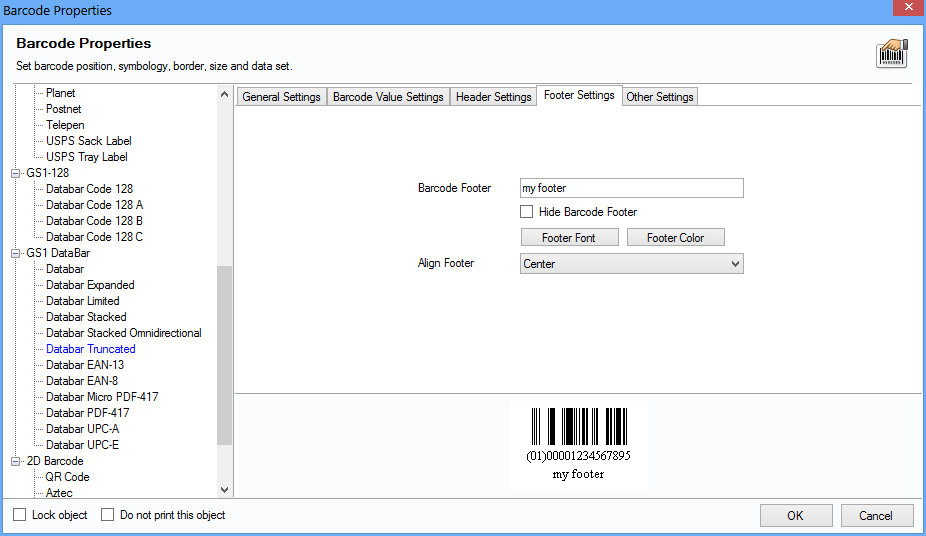926x536 pixels.
Task: Click the tree scrollbar down arrow
Action: pyautogui.click(x=224, y=489)
